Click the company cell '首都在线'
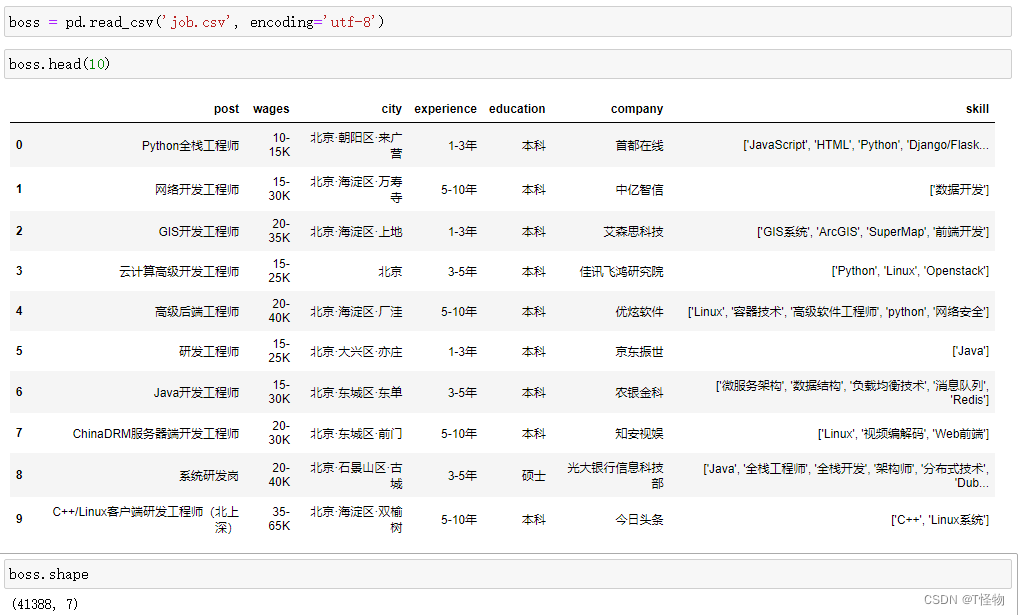 639,146
